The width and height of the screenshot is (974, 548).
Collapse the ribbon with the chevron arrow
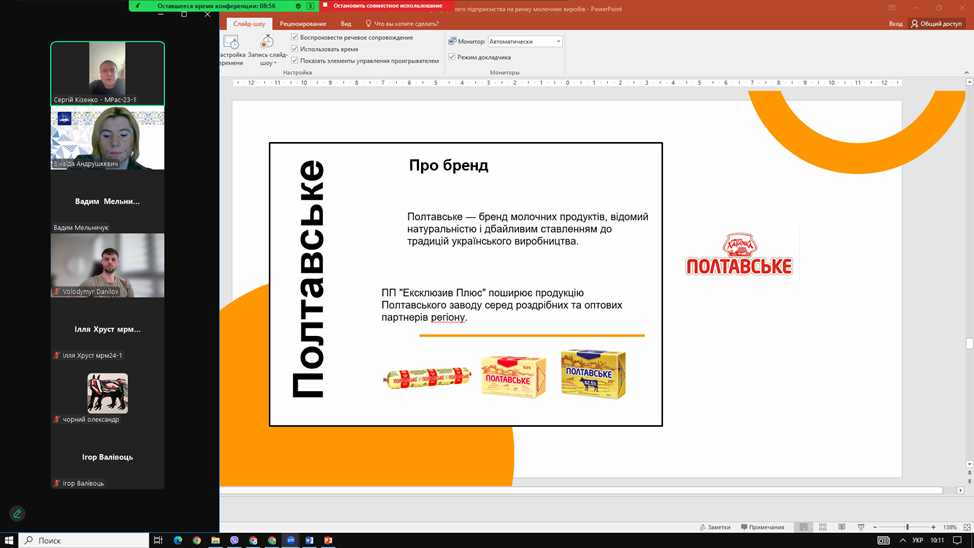[x=967, y=73]
